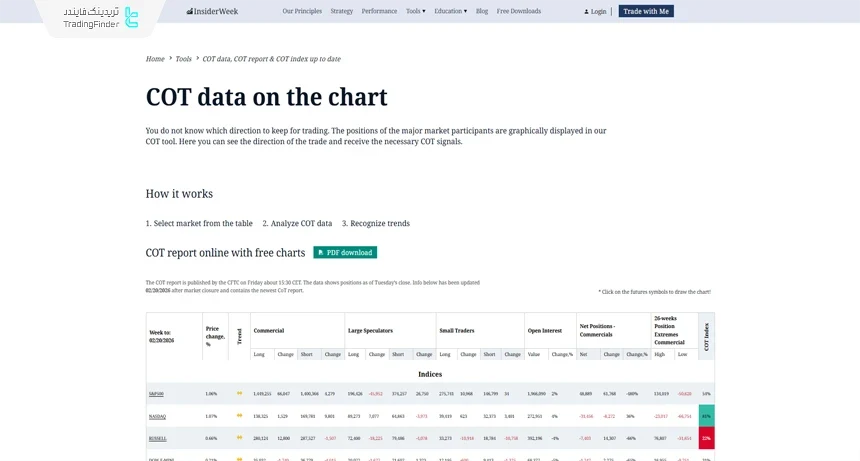
Task: Click the TradingFinder logo
Action: (101, 17)
